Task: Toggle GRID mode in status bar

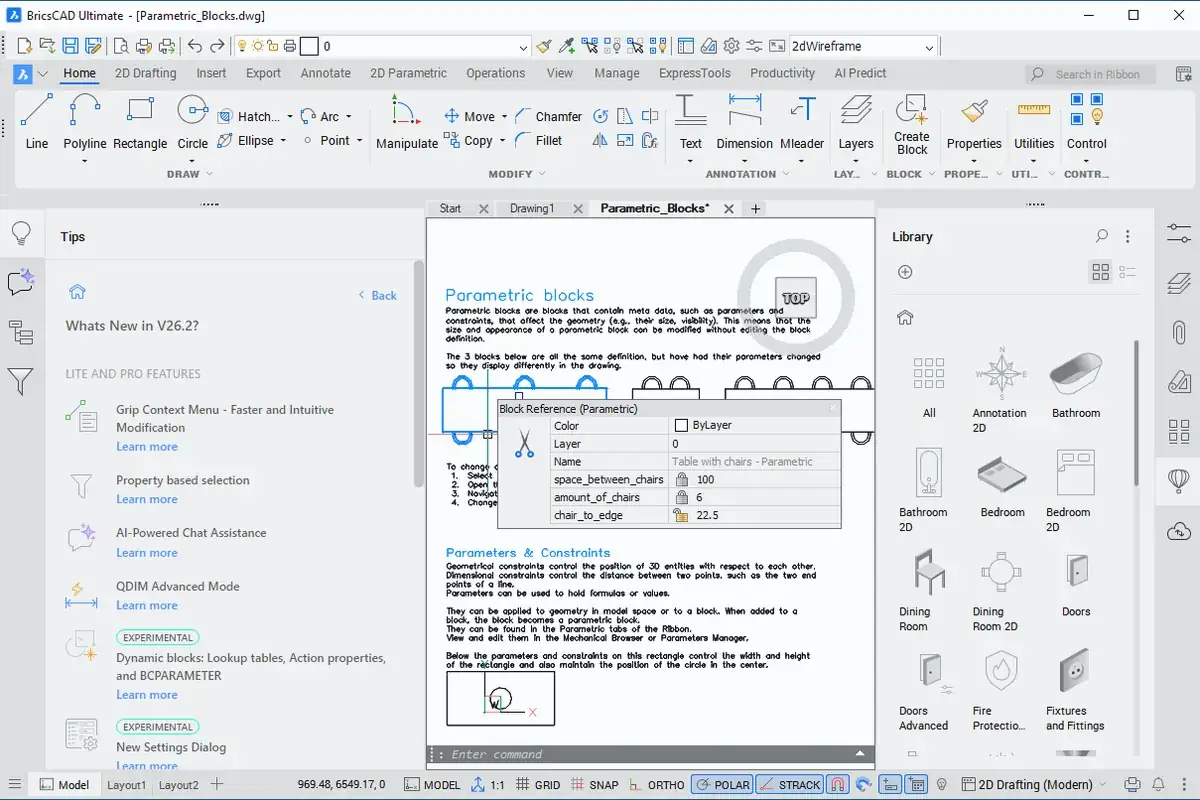Action: coord(538,785)
